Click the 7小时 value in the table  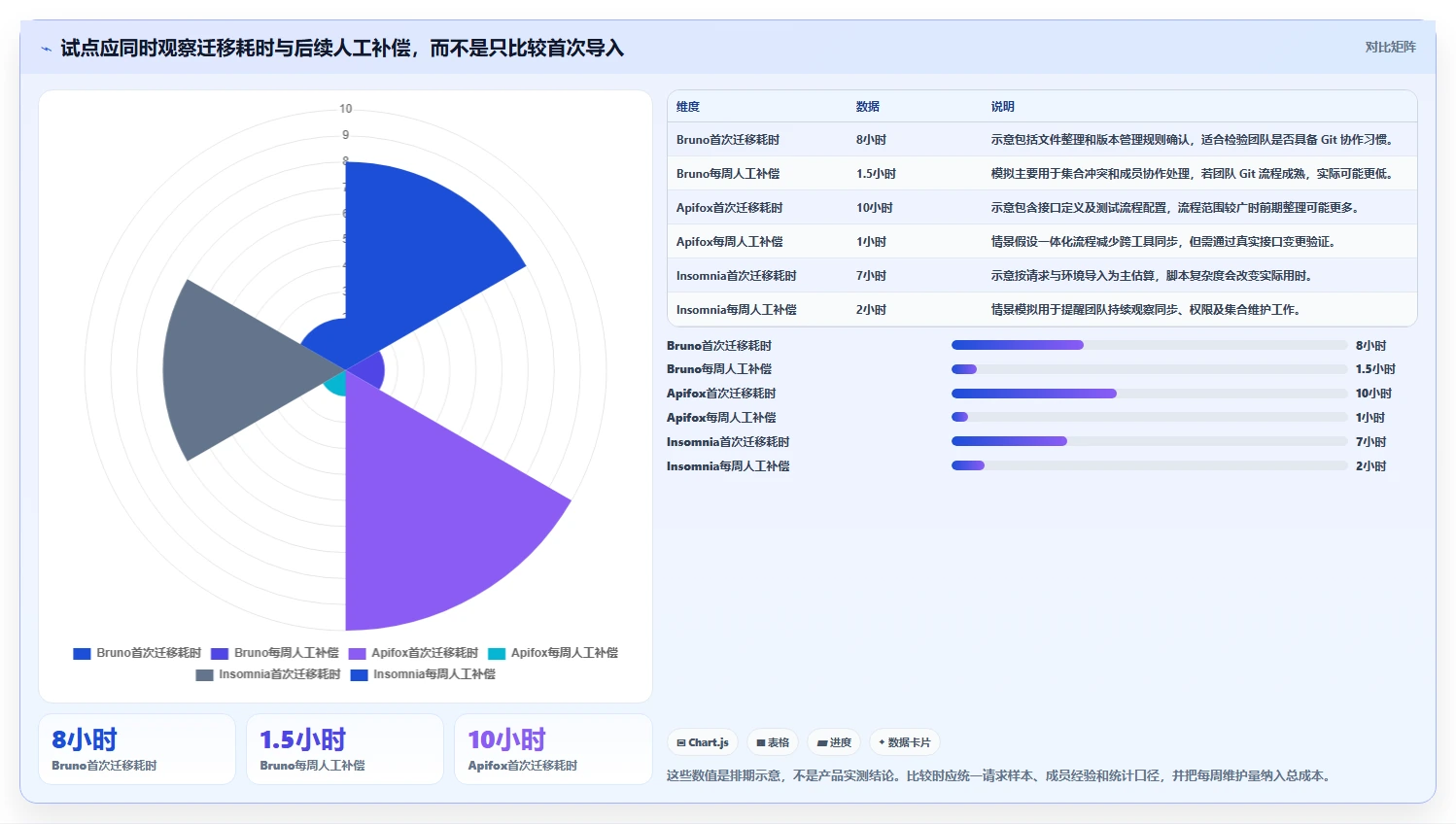[x=871, y=276]
